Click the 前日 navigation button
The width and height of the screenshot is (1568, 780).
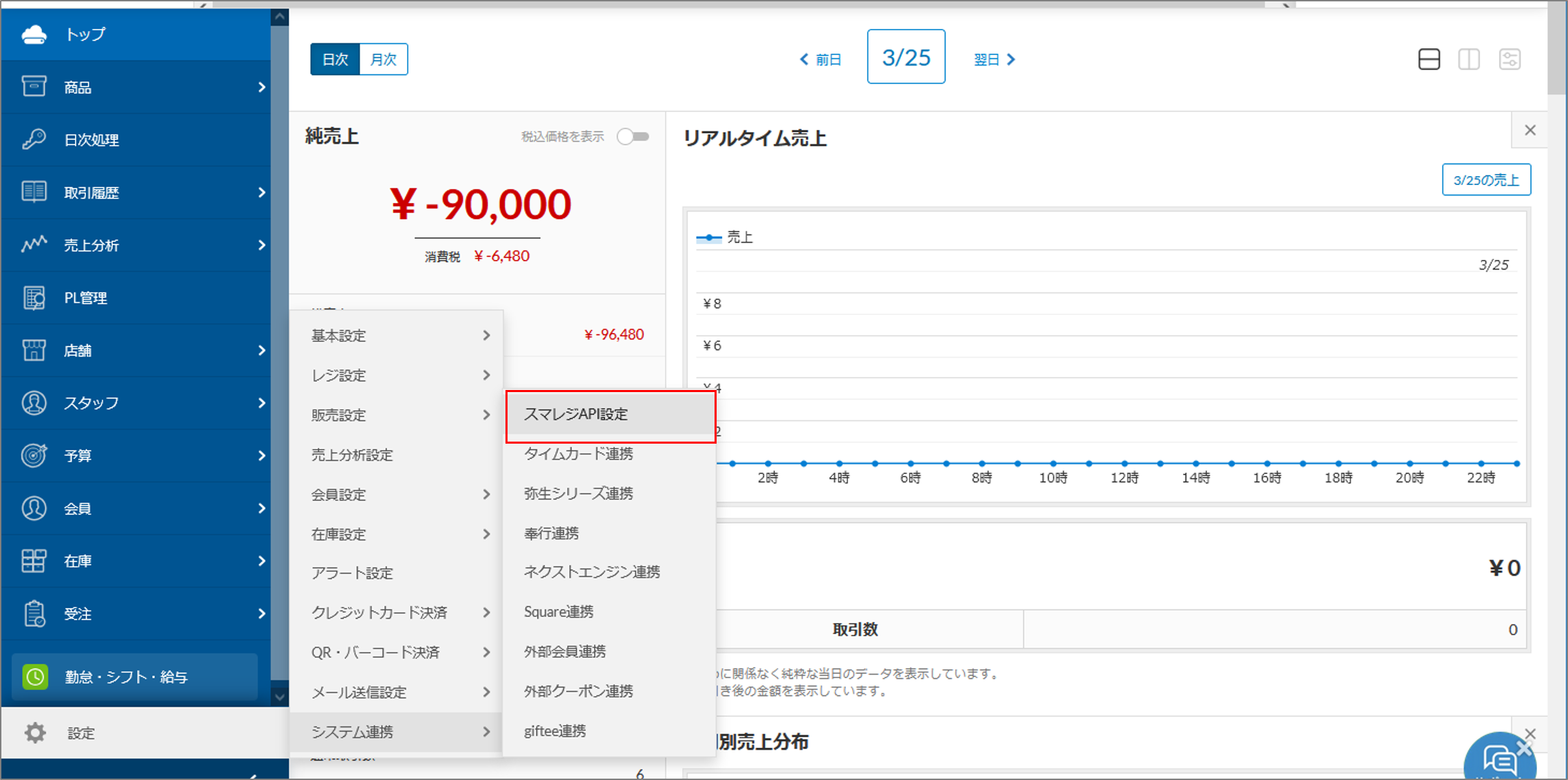click(x=820, y=59)
